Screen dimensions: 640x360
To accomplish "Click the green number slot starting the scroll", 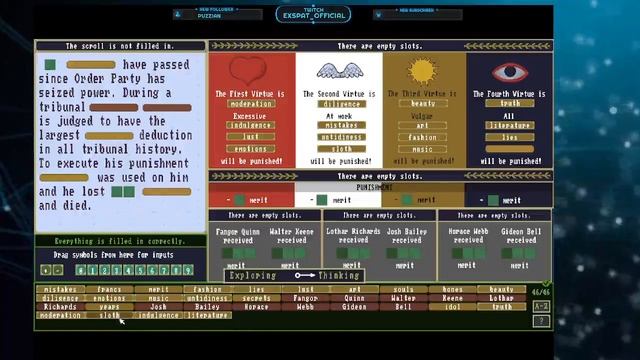I will coord(50,64).
